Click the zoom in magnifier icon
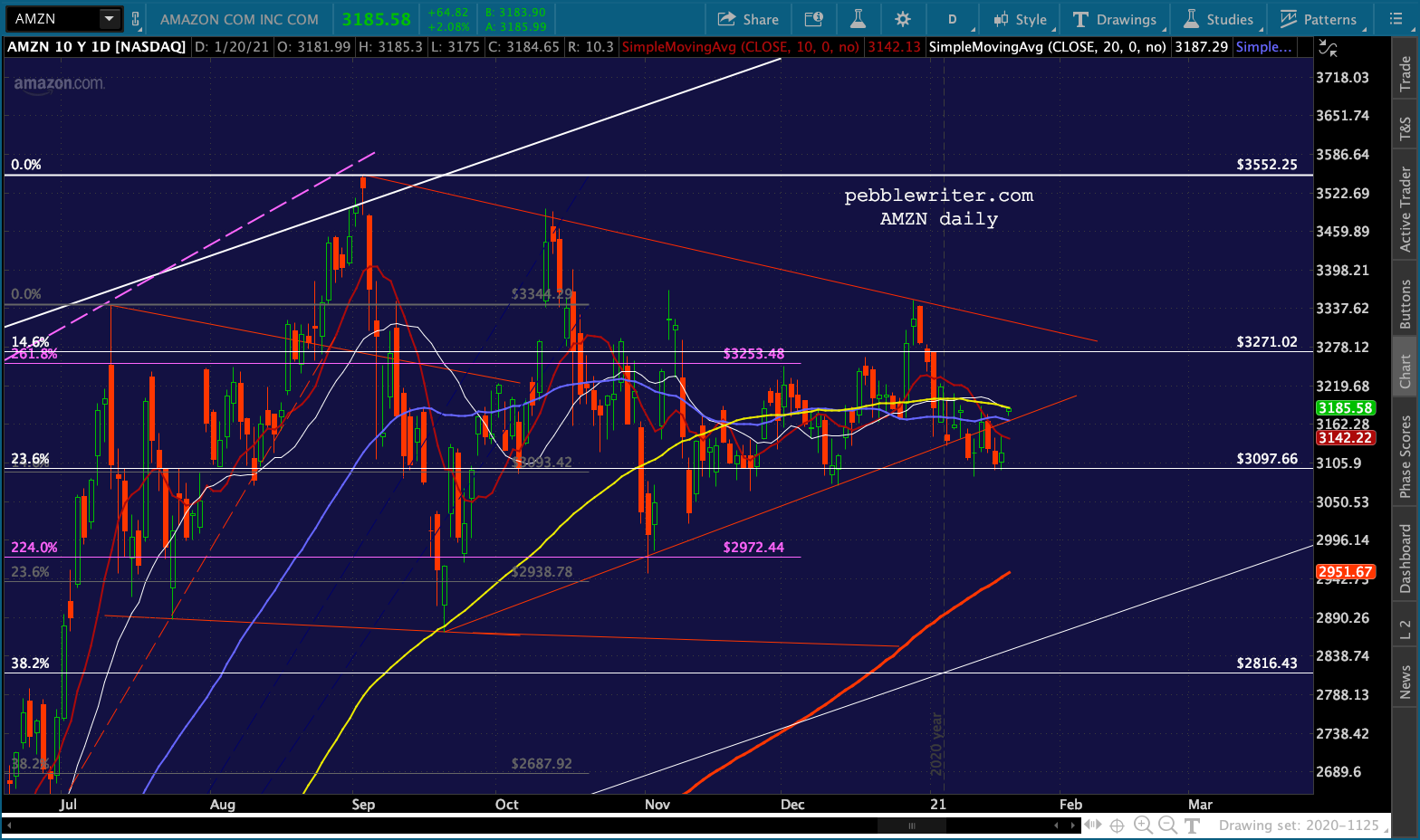This screenshot has width=1420, height=840. click(1143, 826)
